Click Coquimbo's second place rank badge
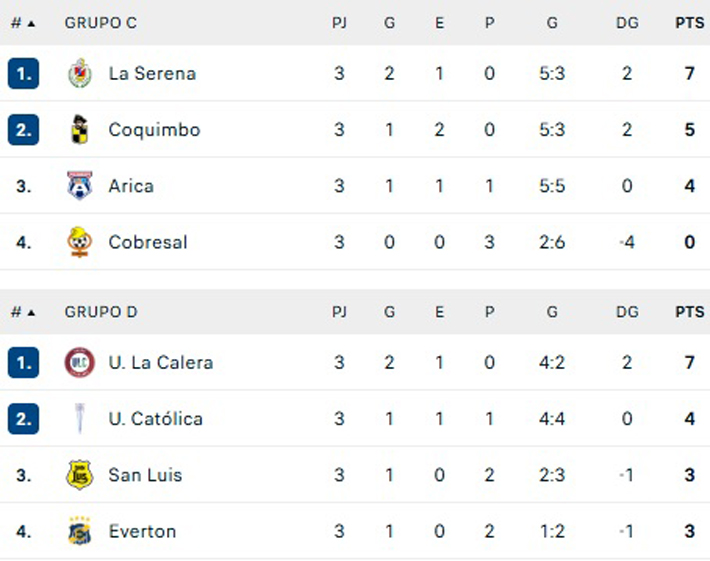Image resolution: width=710 pixels, height=561 pixels. pyautogui.click(x=23, y=130)
